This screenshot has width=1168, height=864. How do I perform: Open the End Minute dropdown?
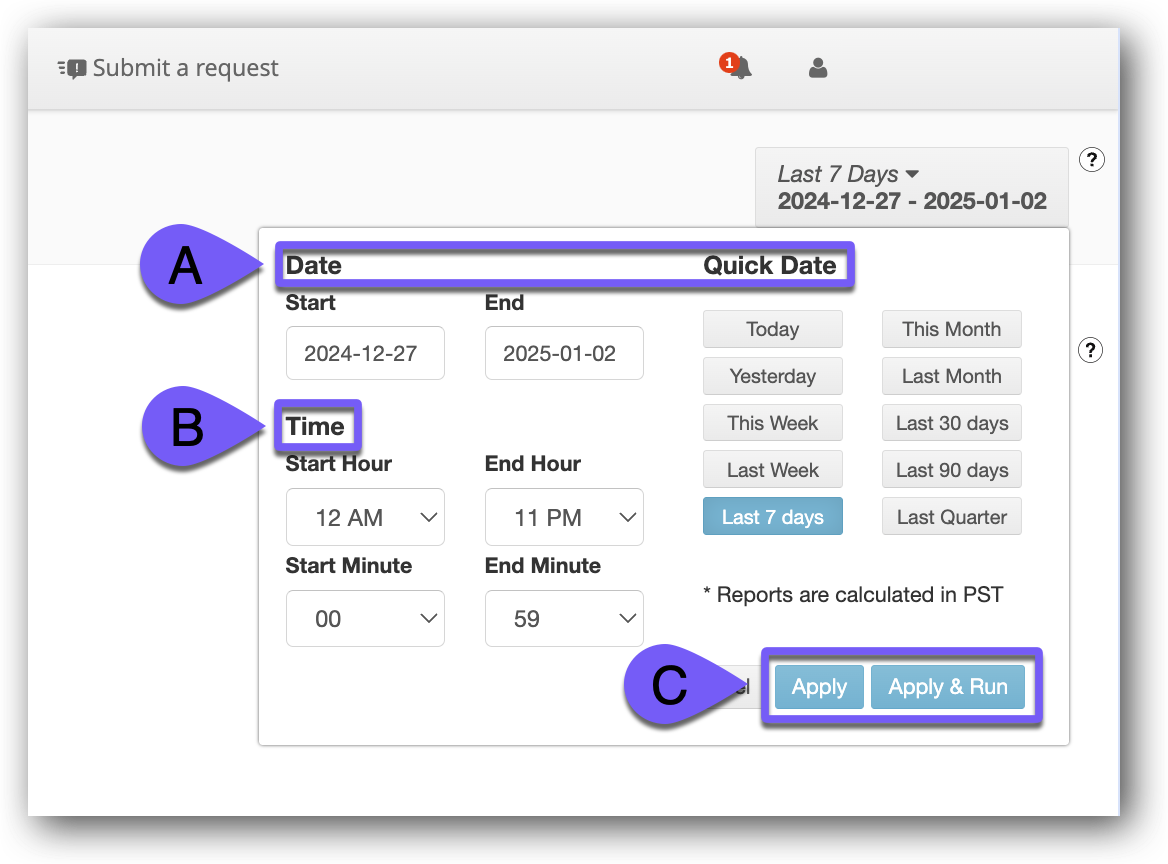564,619
